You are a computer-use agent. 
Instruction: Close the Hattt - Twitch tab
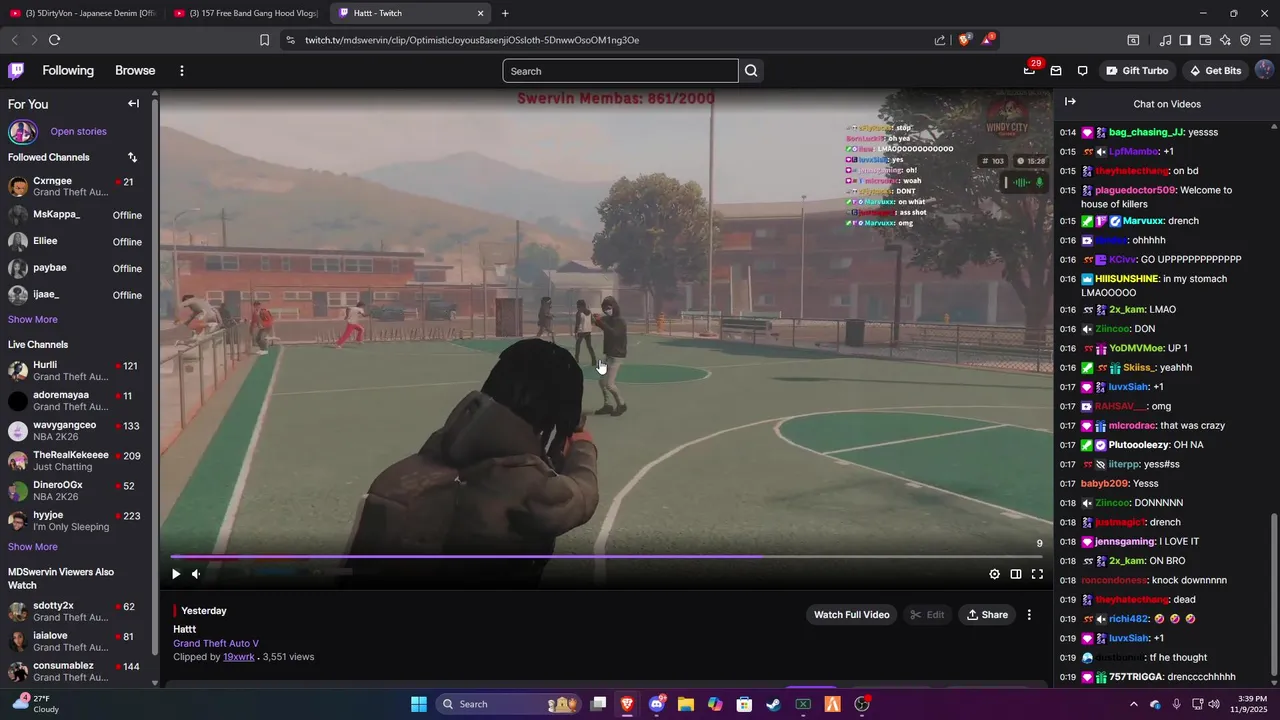point(480,13)
